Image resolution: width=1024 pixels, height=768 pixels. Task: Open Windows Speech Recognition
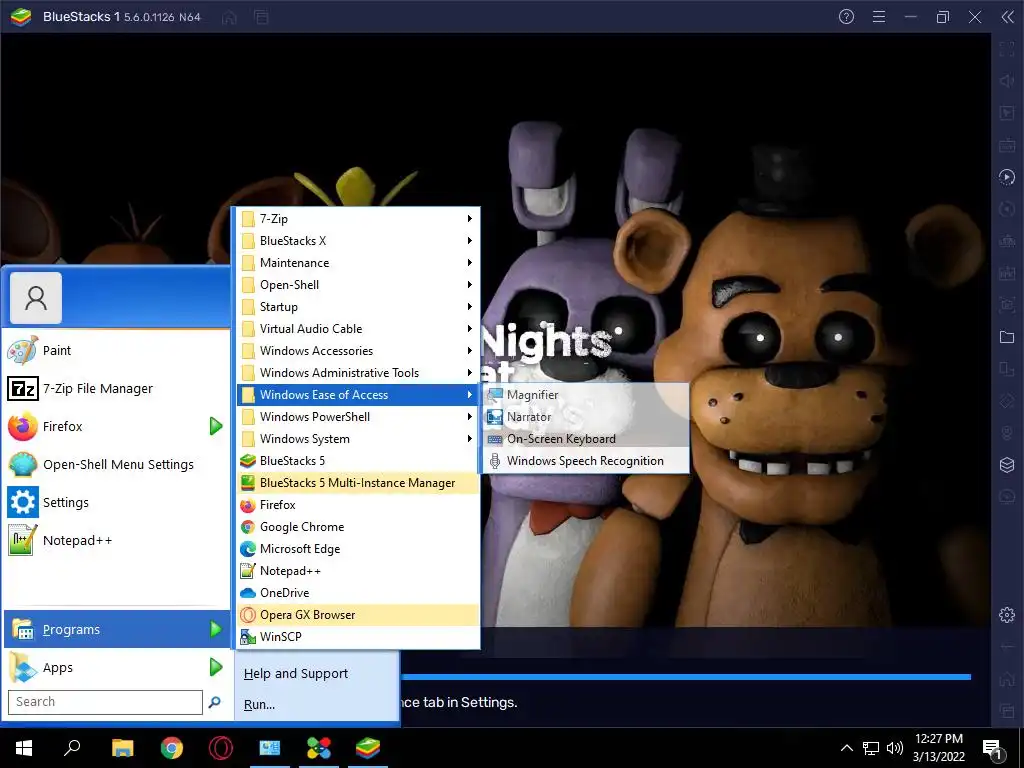tap(586, 461)
